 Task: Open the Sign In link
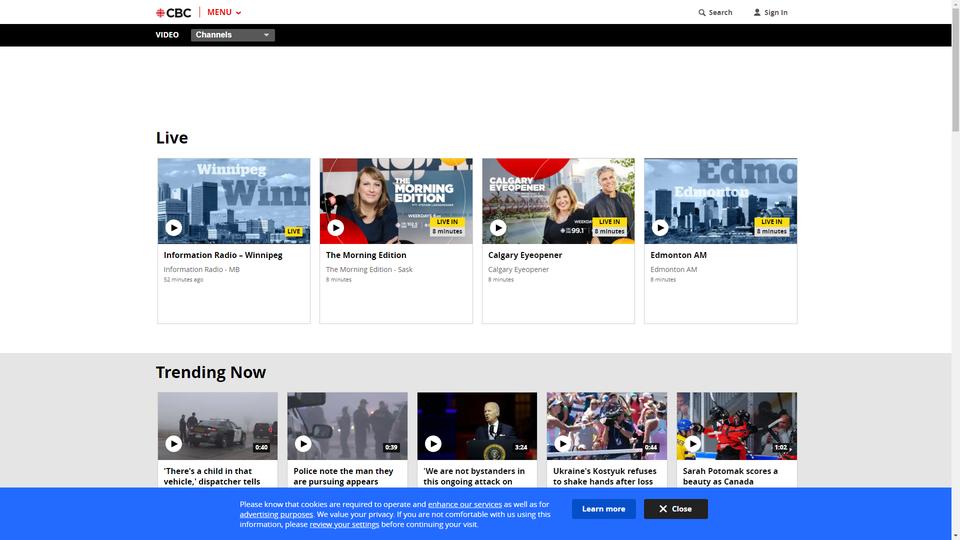click(x=770, y=12)
